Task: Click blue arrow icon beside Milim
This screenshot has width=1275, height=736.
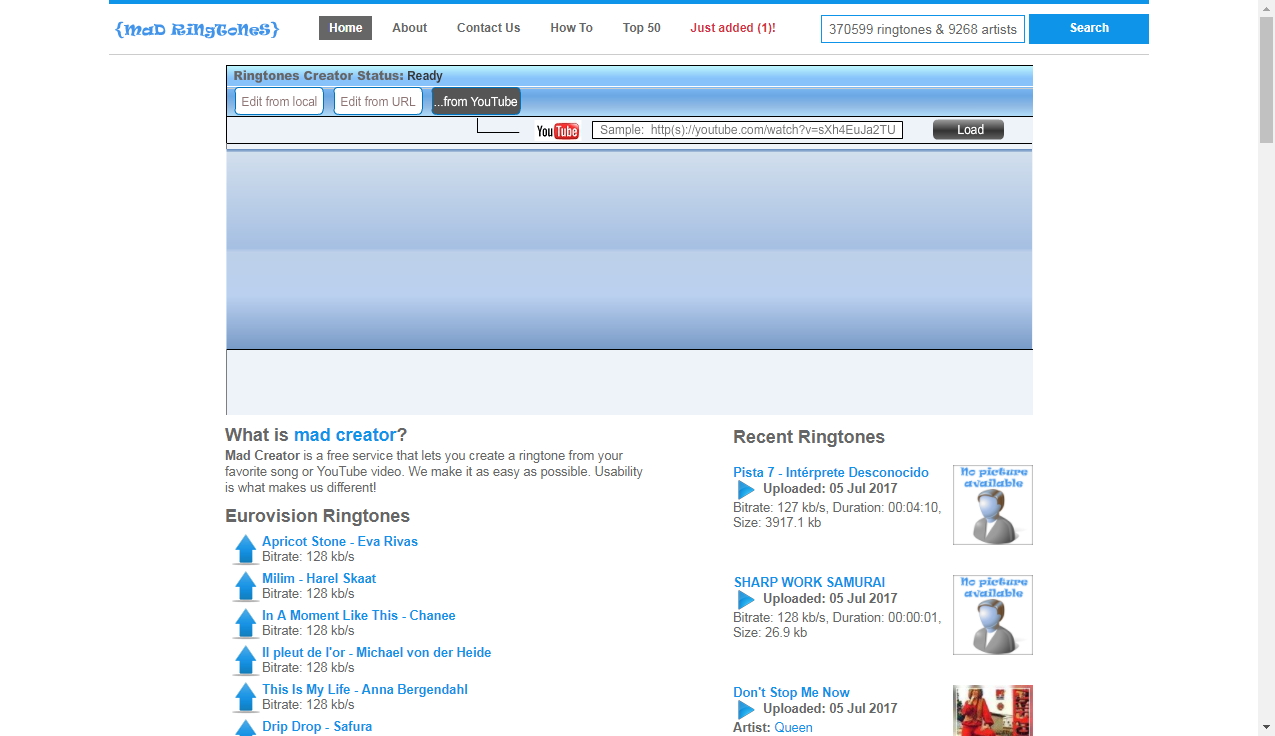Action: tap(245, 586)
